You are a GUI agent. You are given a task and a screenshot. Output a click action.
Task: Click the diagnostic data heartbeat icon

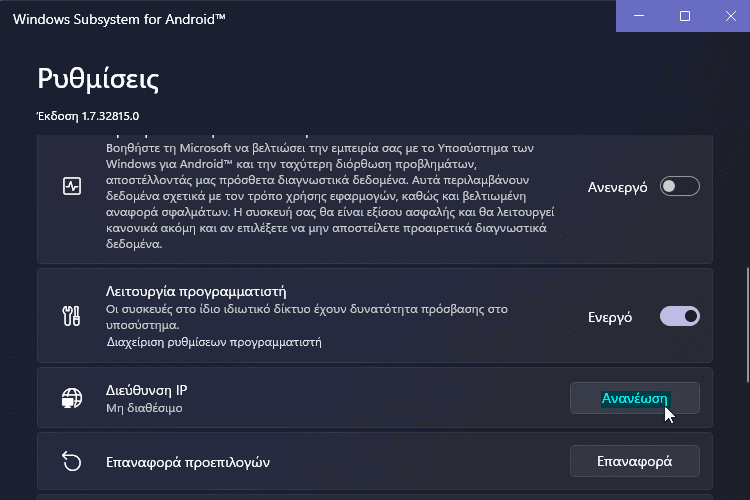pyautogui.click(x=71, y=187)
